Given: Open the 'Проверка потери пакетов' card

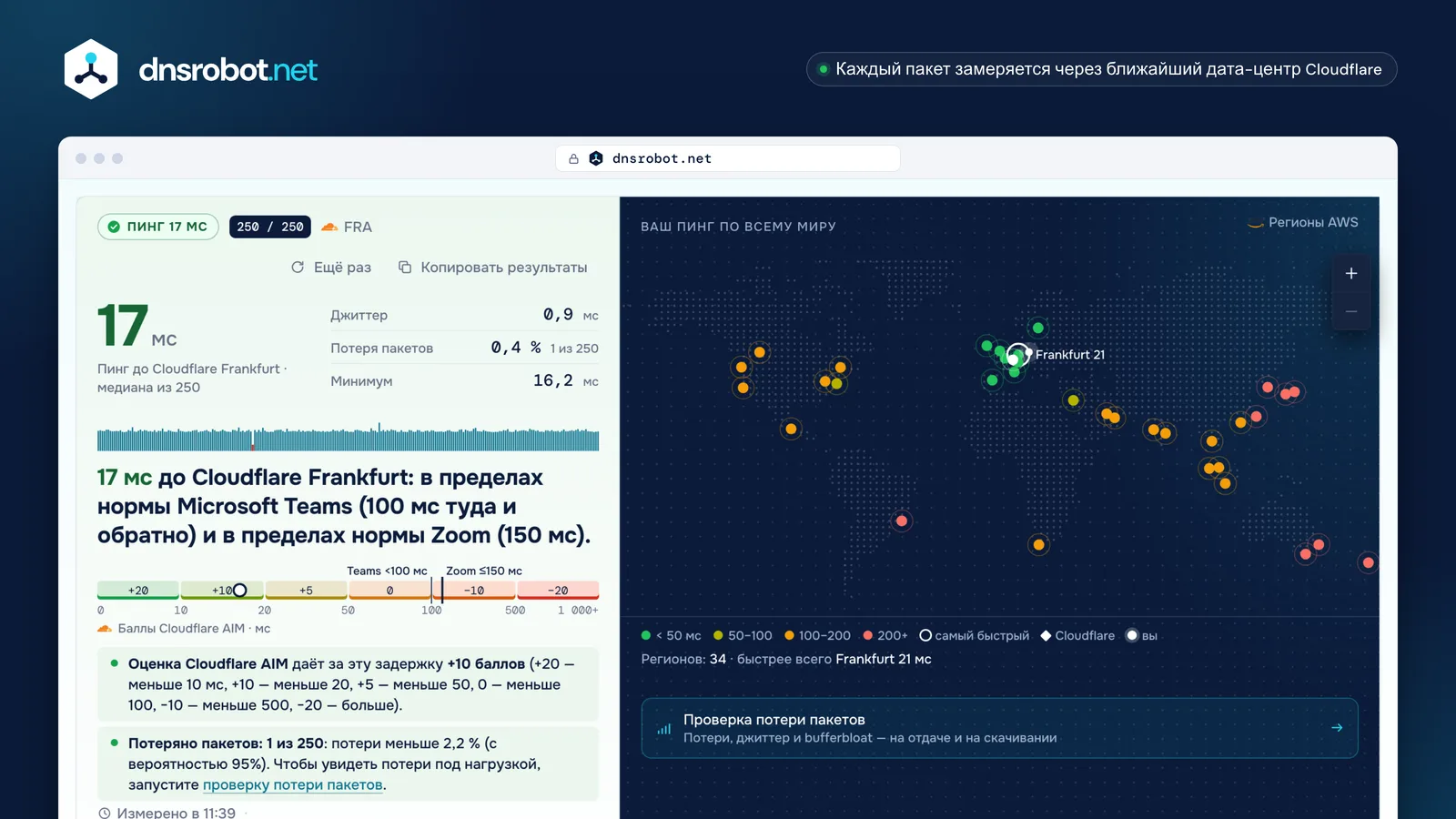Looking at the screenshot, I should (x=999, y=728).
